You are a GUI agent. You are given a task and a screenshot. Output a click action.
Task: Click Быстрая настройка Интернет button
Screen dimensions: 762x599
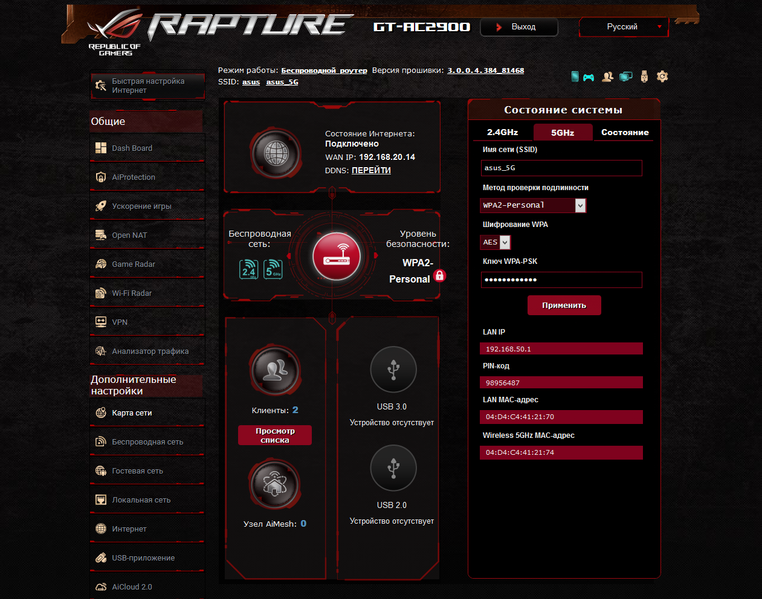click(147, 86)
